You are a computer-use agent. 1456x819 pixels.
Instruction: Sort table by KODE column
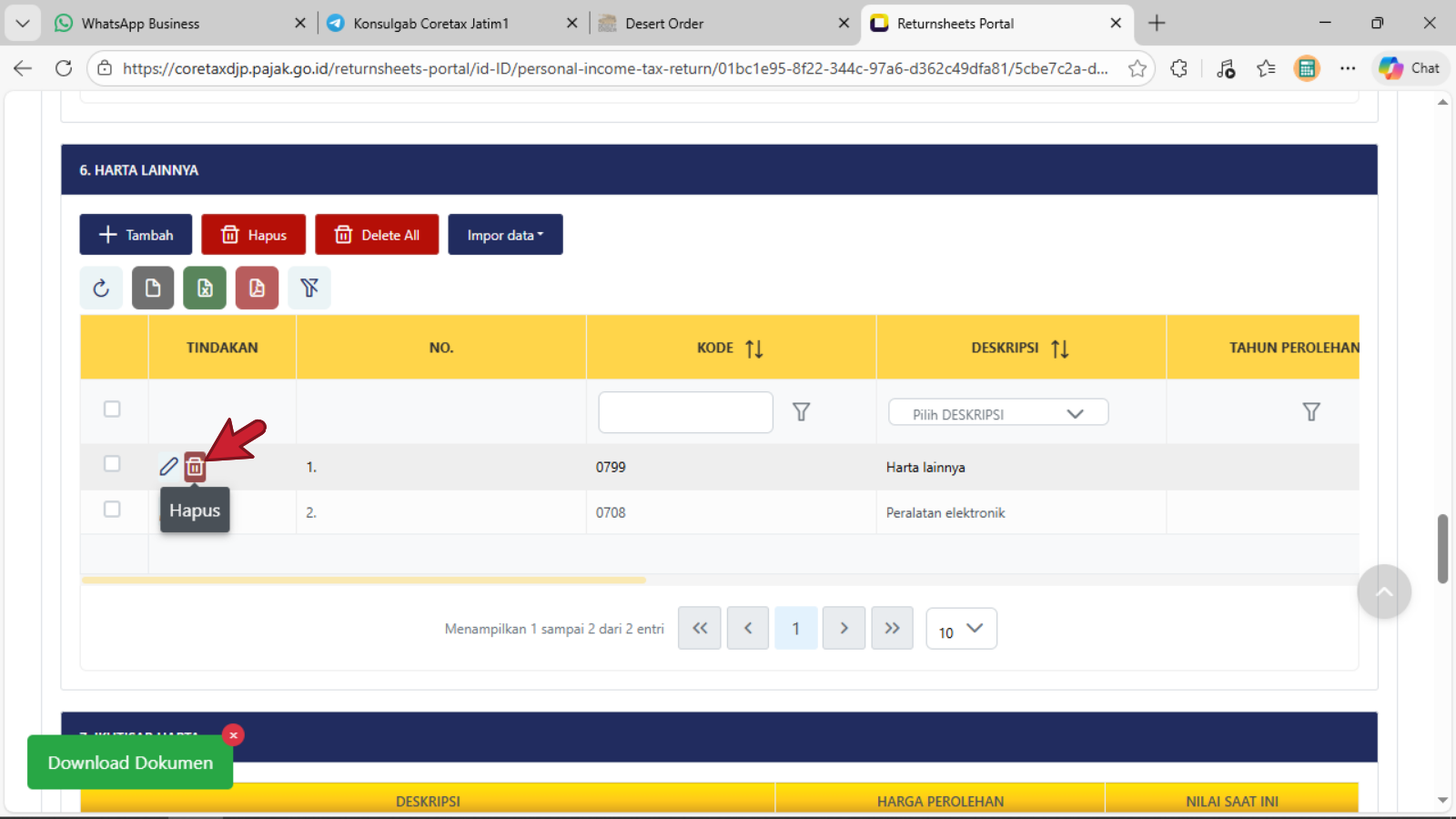(753, 349)
